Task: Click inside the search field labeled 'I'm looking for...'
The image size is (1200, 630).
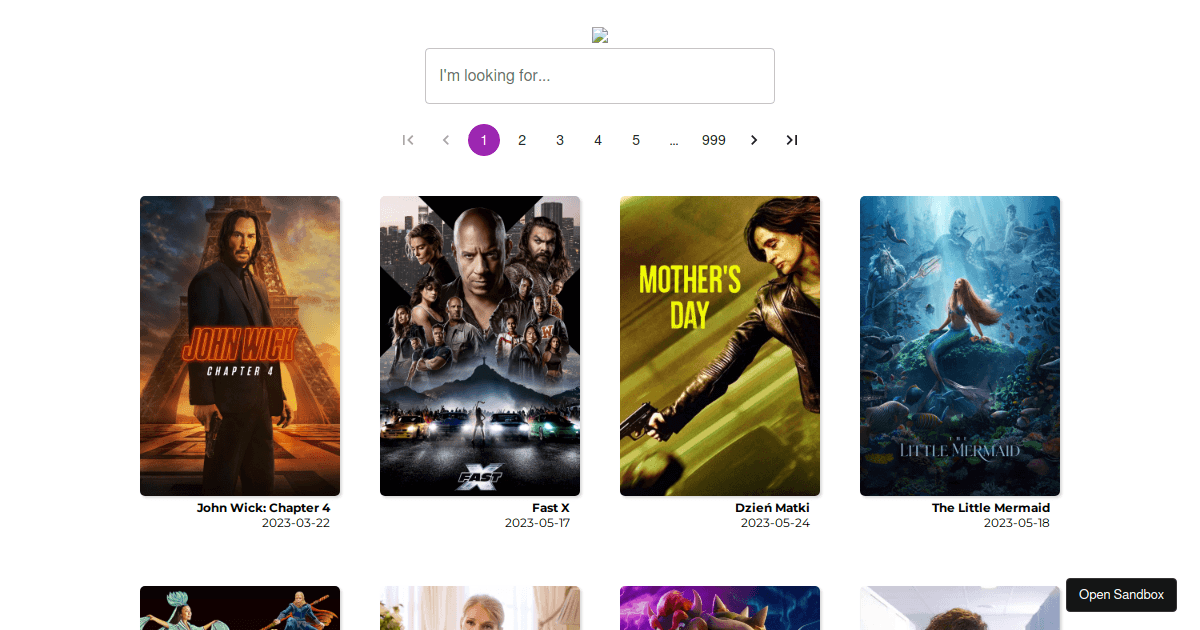Action: click(600, 76)
